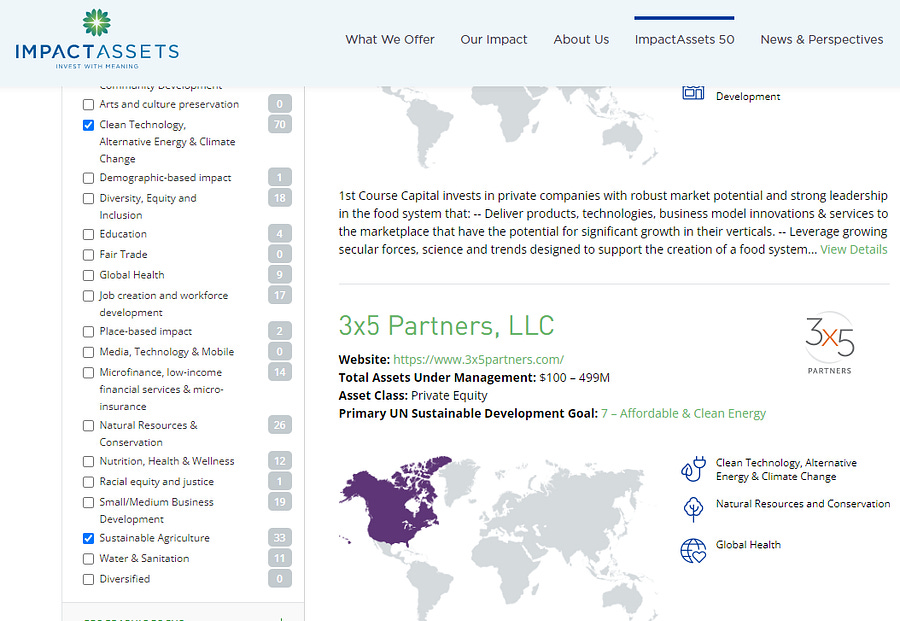Uncheck Clean Technology, Alternative Energy filter
The image size is (900, 621).
point(88,125)
